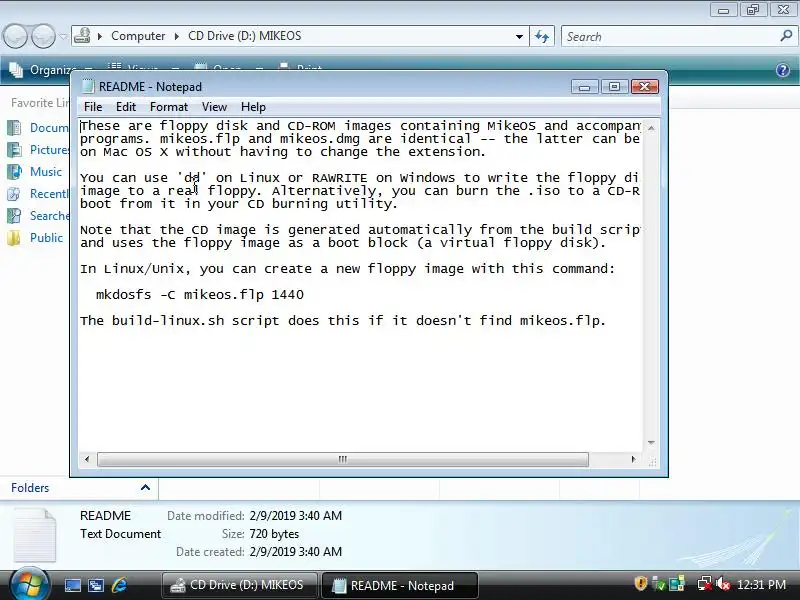Open the Windows Start menu orb

tap(29, 584)
